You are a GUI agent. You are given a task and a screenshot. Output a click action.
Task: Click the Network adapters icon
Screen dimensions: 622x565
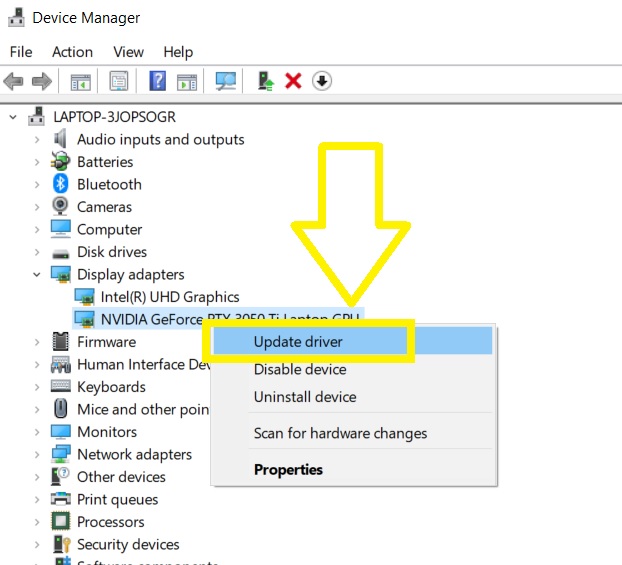pos(61,454)
